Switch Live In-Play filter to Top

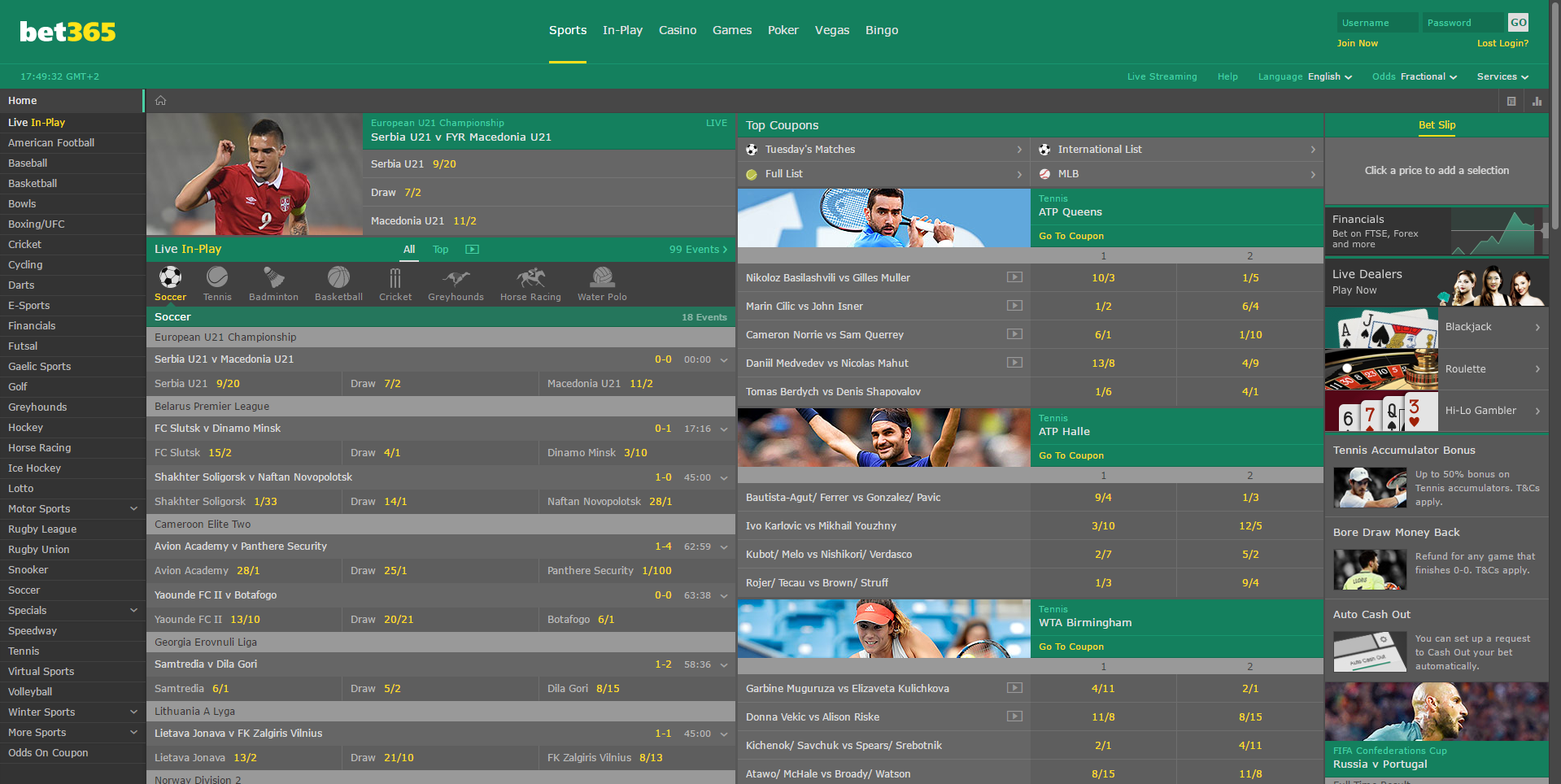click(440, 250)
